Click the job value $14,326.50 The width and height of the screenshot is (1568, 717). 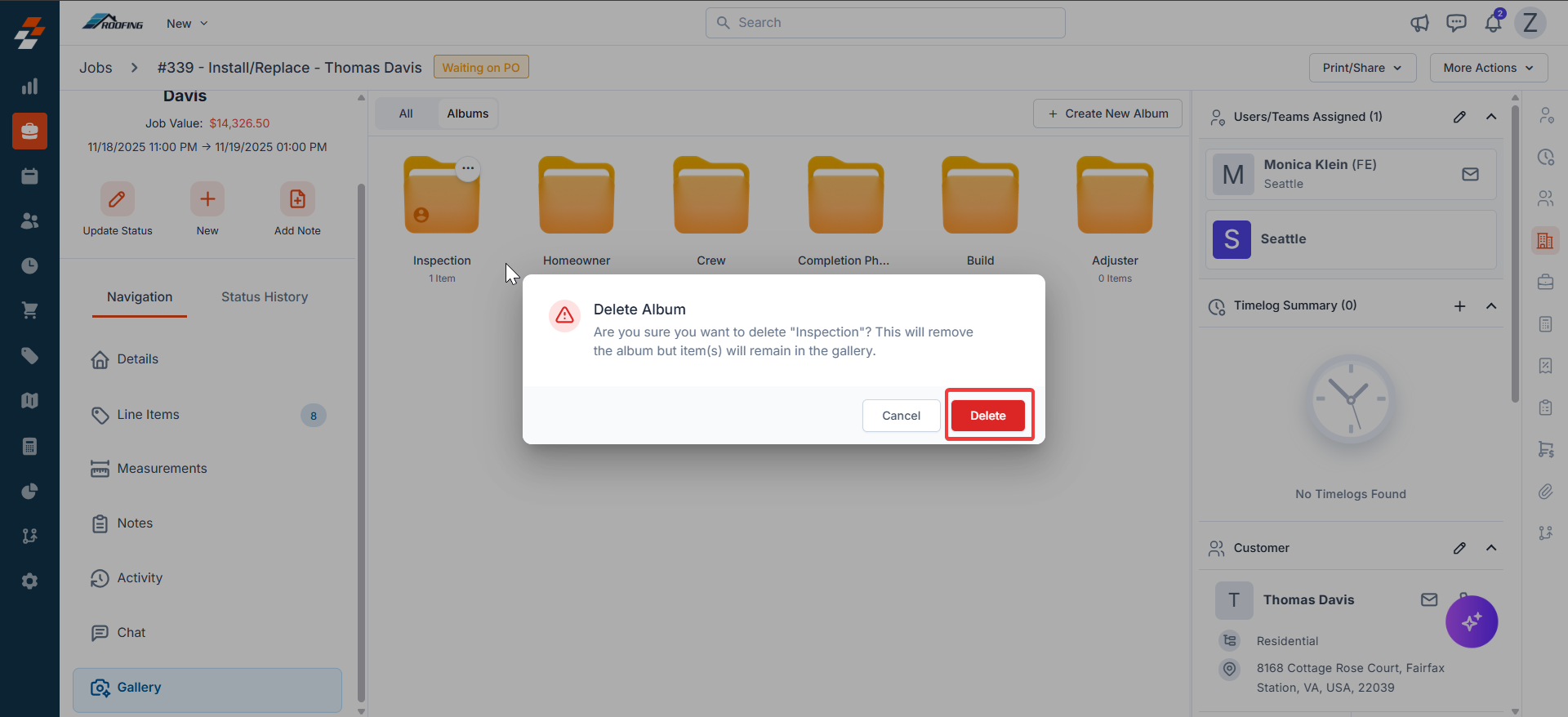point(239,123)
